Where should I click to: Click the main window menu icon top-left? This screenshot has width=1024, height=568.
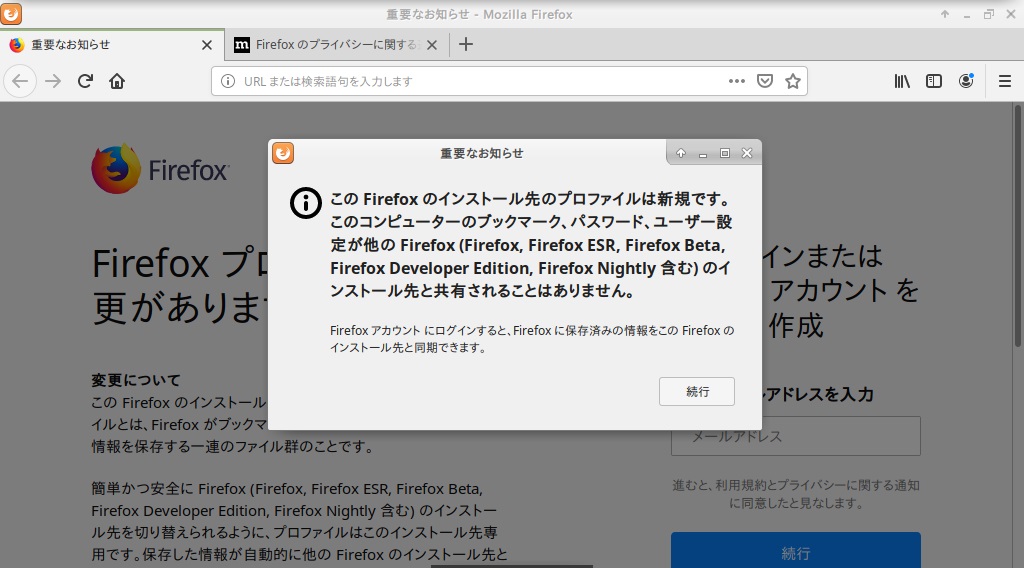pyautogui.click(x=11, y=14)
